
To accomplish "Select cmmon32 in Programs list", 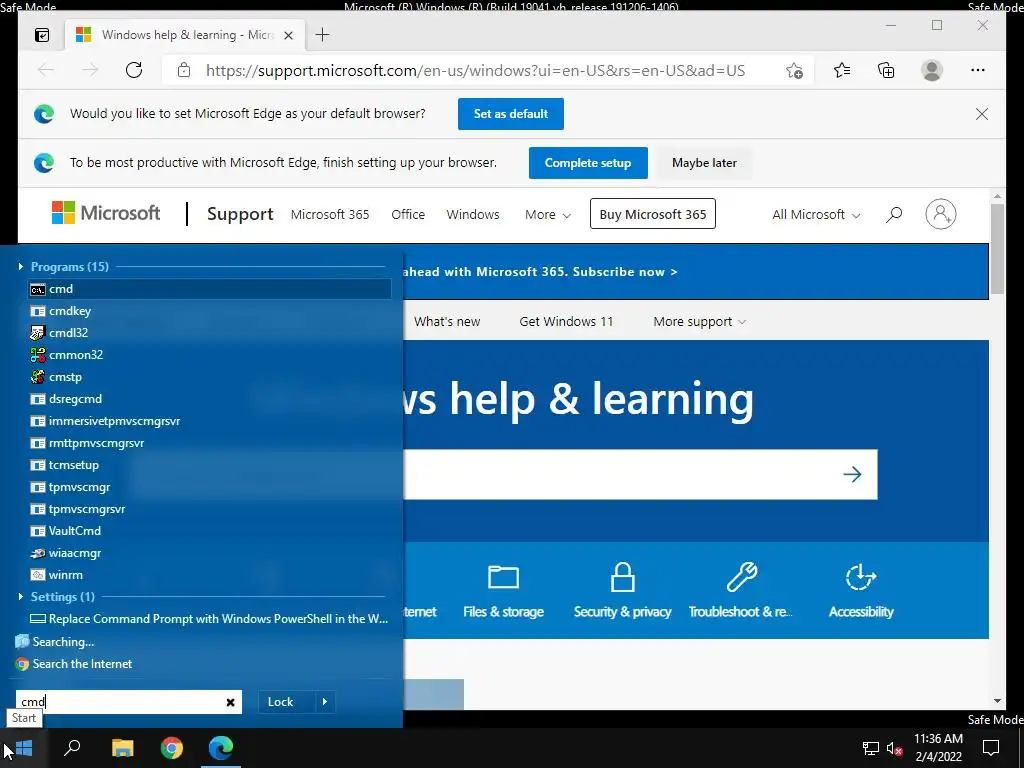I will pos(209,355).
